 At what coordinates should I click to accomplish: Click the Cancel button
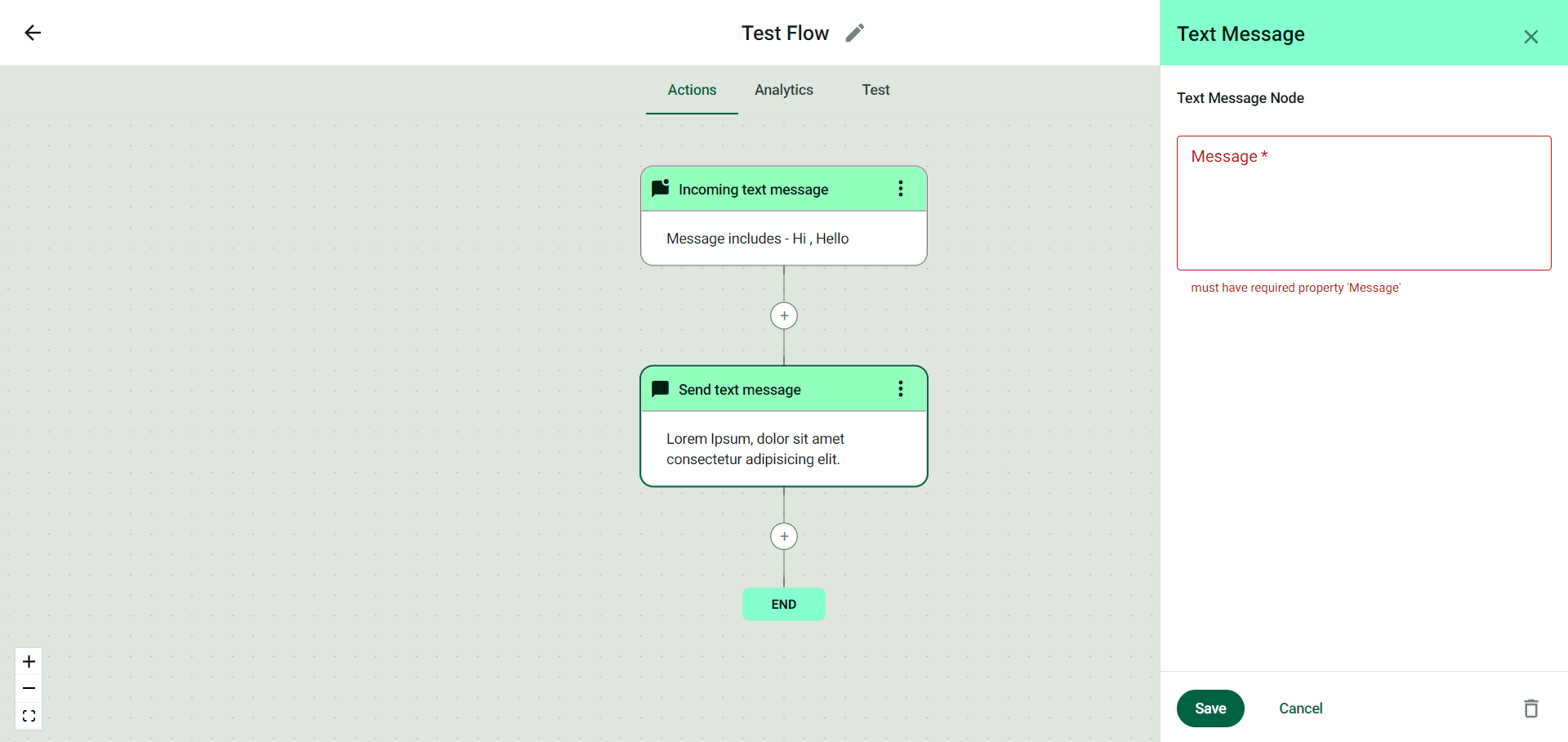[1300, 708]
